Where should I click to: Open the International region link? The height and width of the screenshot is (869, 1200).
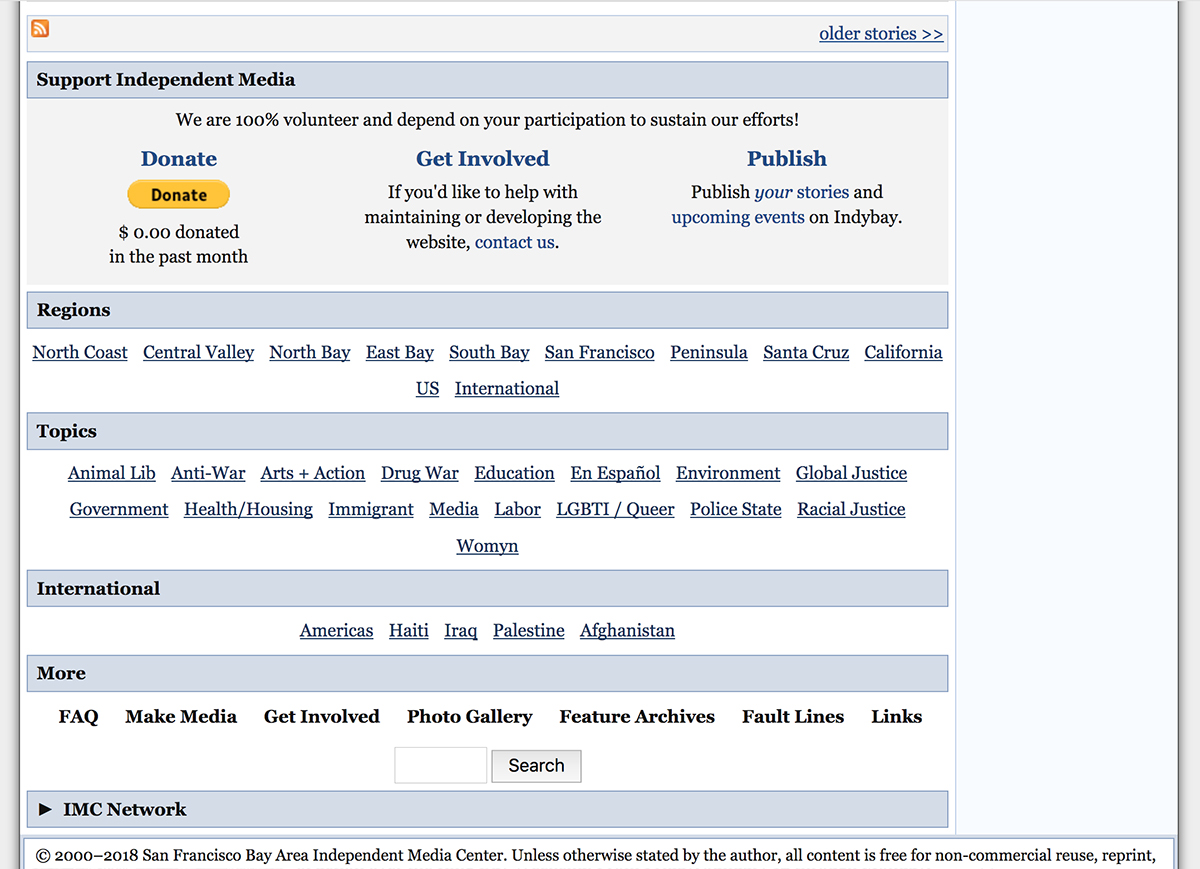(507, 389)
